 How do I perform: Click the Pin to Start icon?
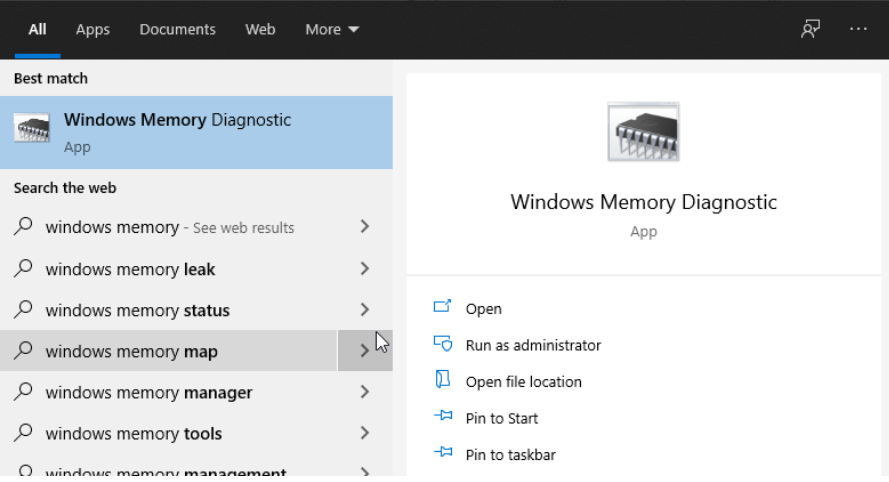(x=443, y=417)
